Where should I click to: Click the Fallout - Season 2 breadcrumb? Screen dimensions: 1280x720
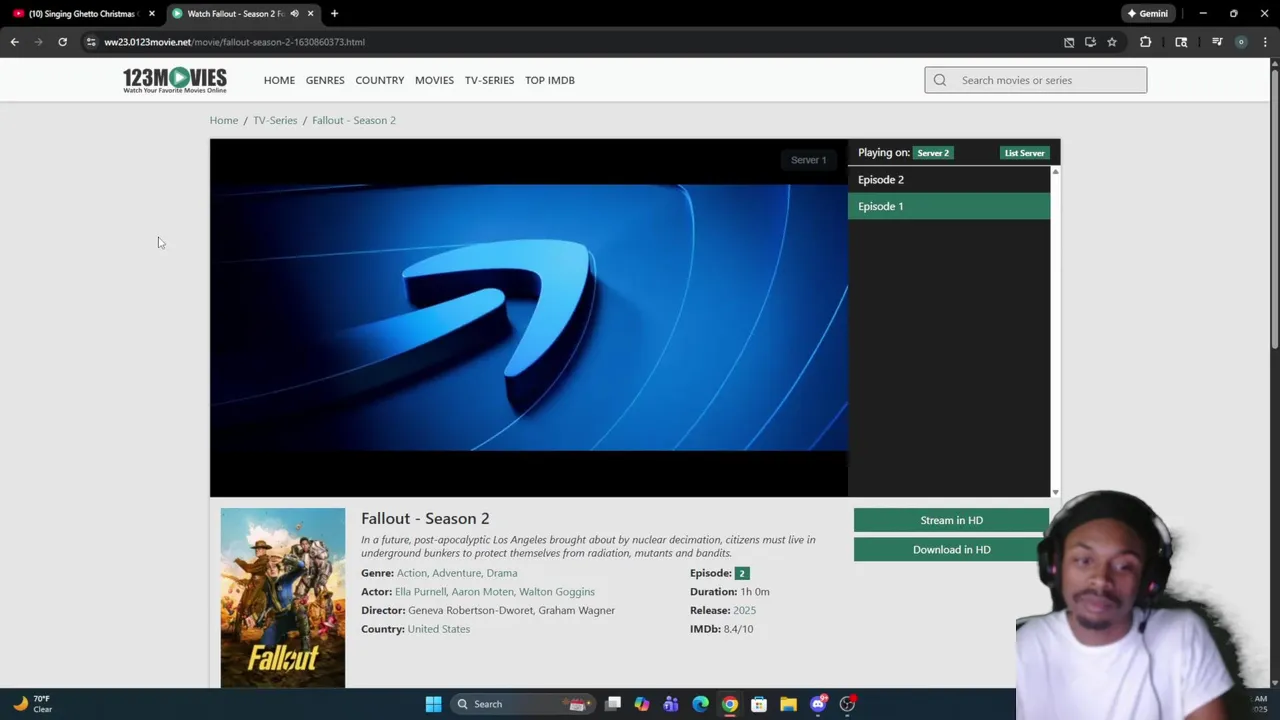coord(354,120)
